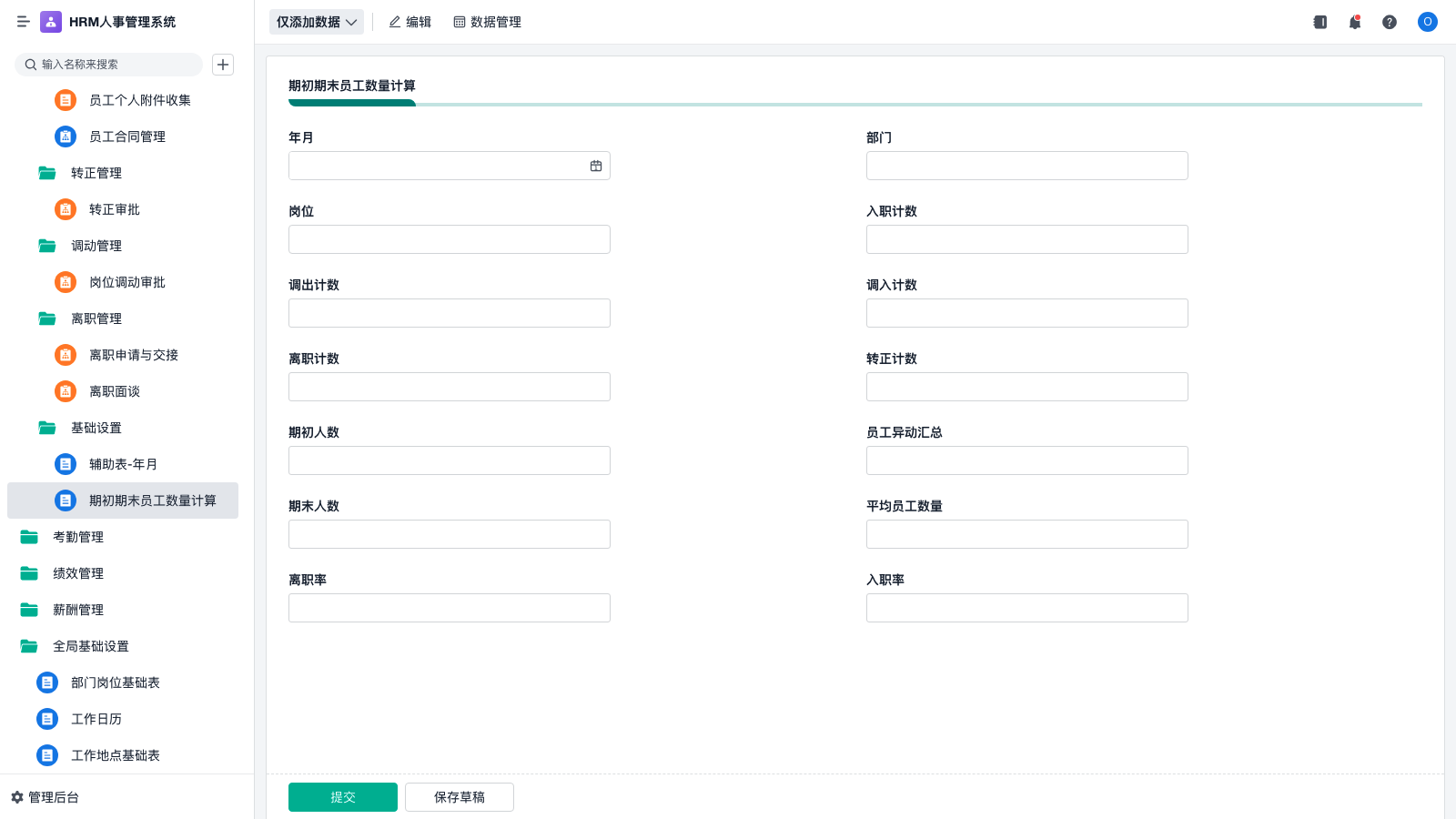Focus the sidebar name search box
The image size is (1456, 819).
point(114,65)
